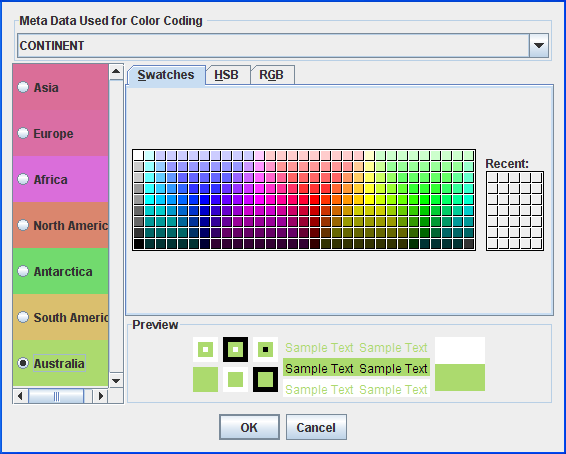Image resolution: width=566 pixels, height=454 pixels.
Task: Click the first square in Recent swatches
Action: (492, 177)
